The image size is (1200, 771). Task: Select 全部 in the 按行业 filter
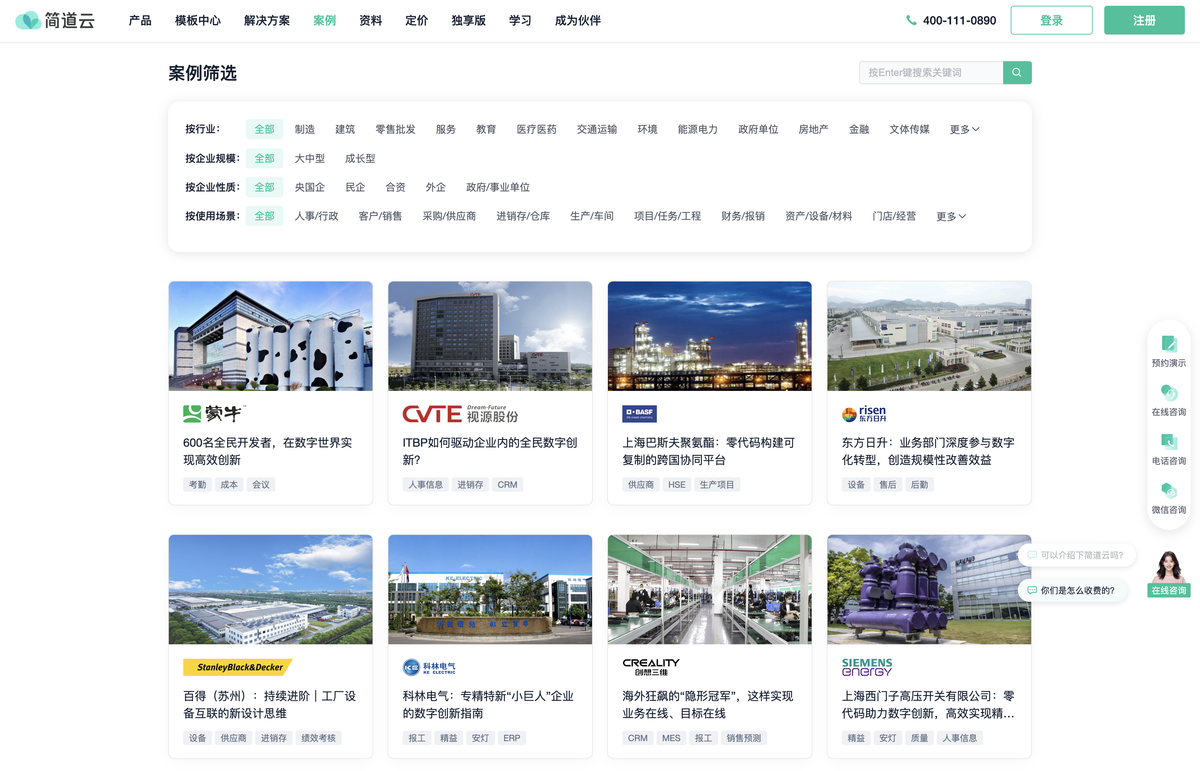point(264,129)
